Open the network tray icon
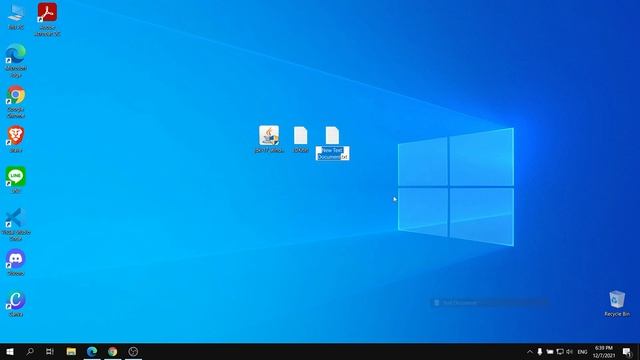Viewport: 640px width, 360px height. pos(560,351)
